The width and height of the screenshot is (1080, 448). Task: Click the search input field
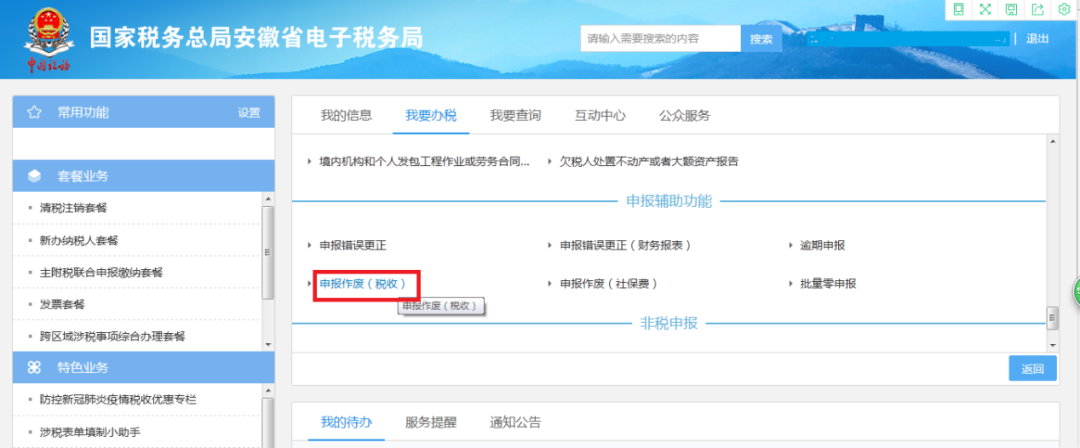point(661,39)
